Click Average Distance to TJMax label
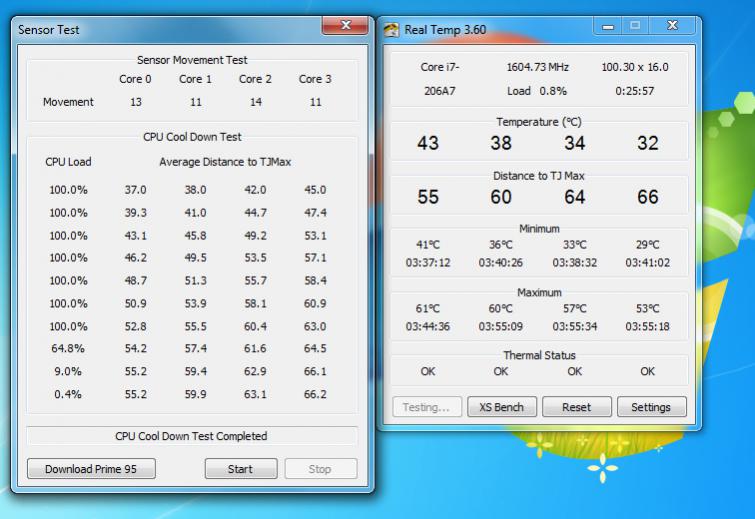This screenshot has height=519, width=755. pyautogui.click(x=225, y=162)
